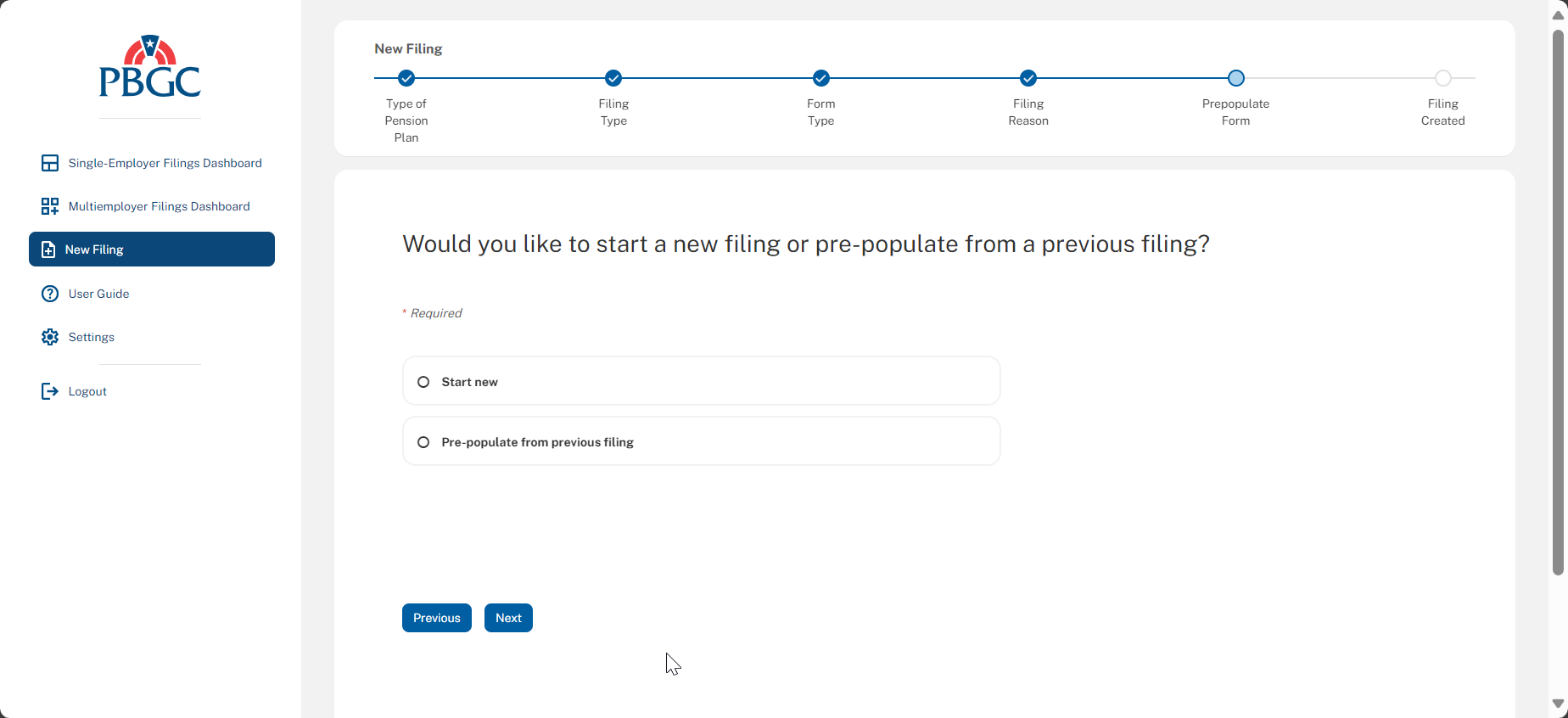Open the Settings gear icon
This screenshot has width=1568, height=718.
click(x=50, y=337)
